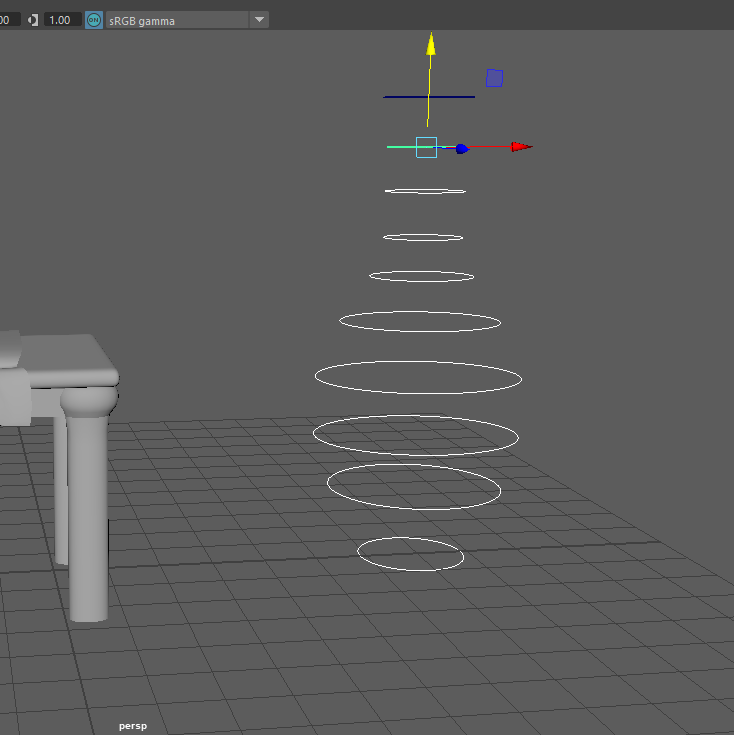Toggle the color management ON button

pyautogui.click(x=94, y=19)
